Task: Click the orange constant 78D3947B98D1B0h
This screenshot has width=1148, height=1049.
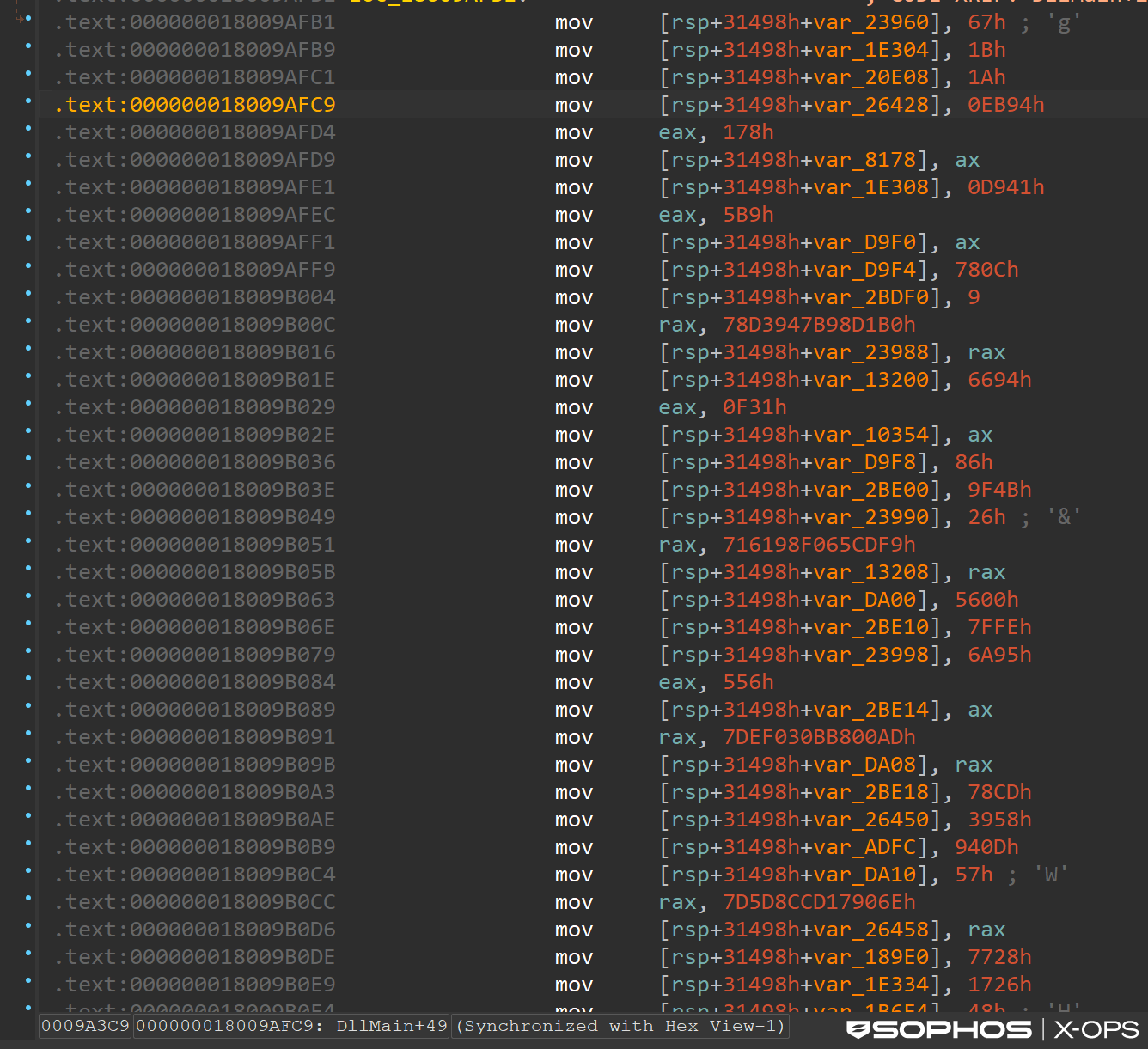Action: (x=818, y=325)
